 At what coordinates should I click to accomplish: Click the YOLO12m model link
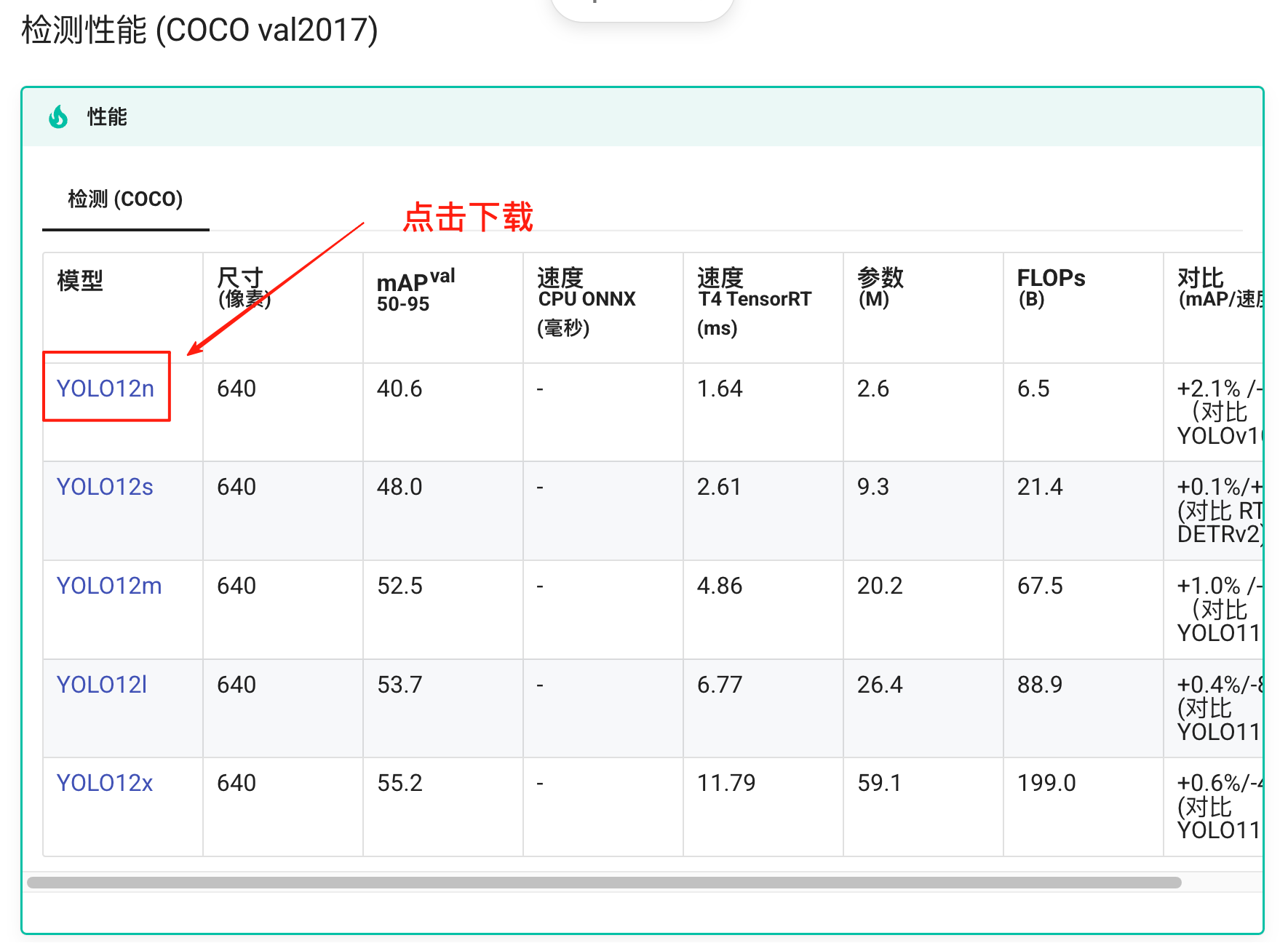(x=109, y=586)
